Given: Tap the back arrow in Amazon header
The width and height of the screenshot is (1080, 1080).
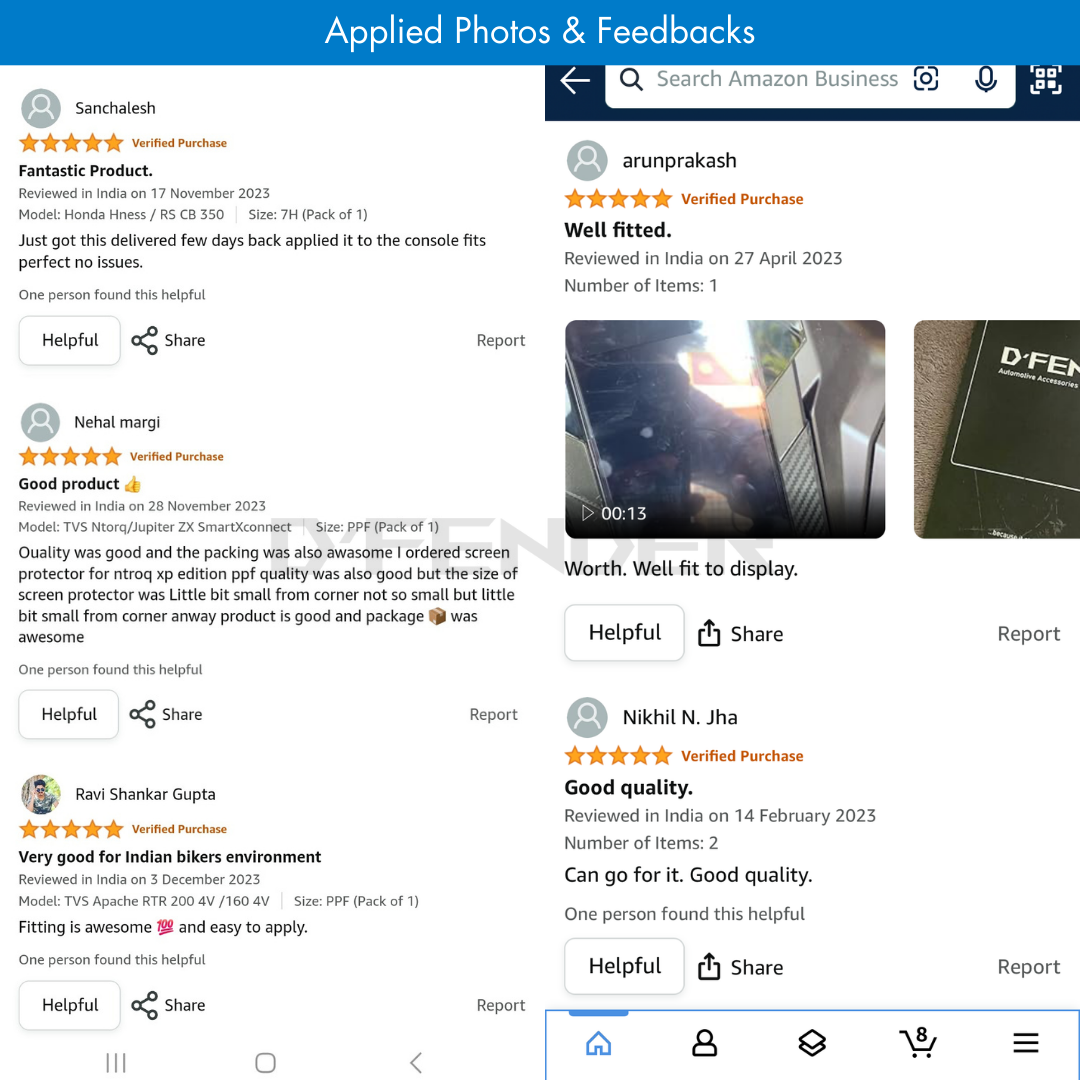Looking at the screenshot, I should pyautogui.click(x=576, y=81).
